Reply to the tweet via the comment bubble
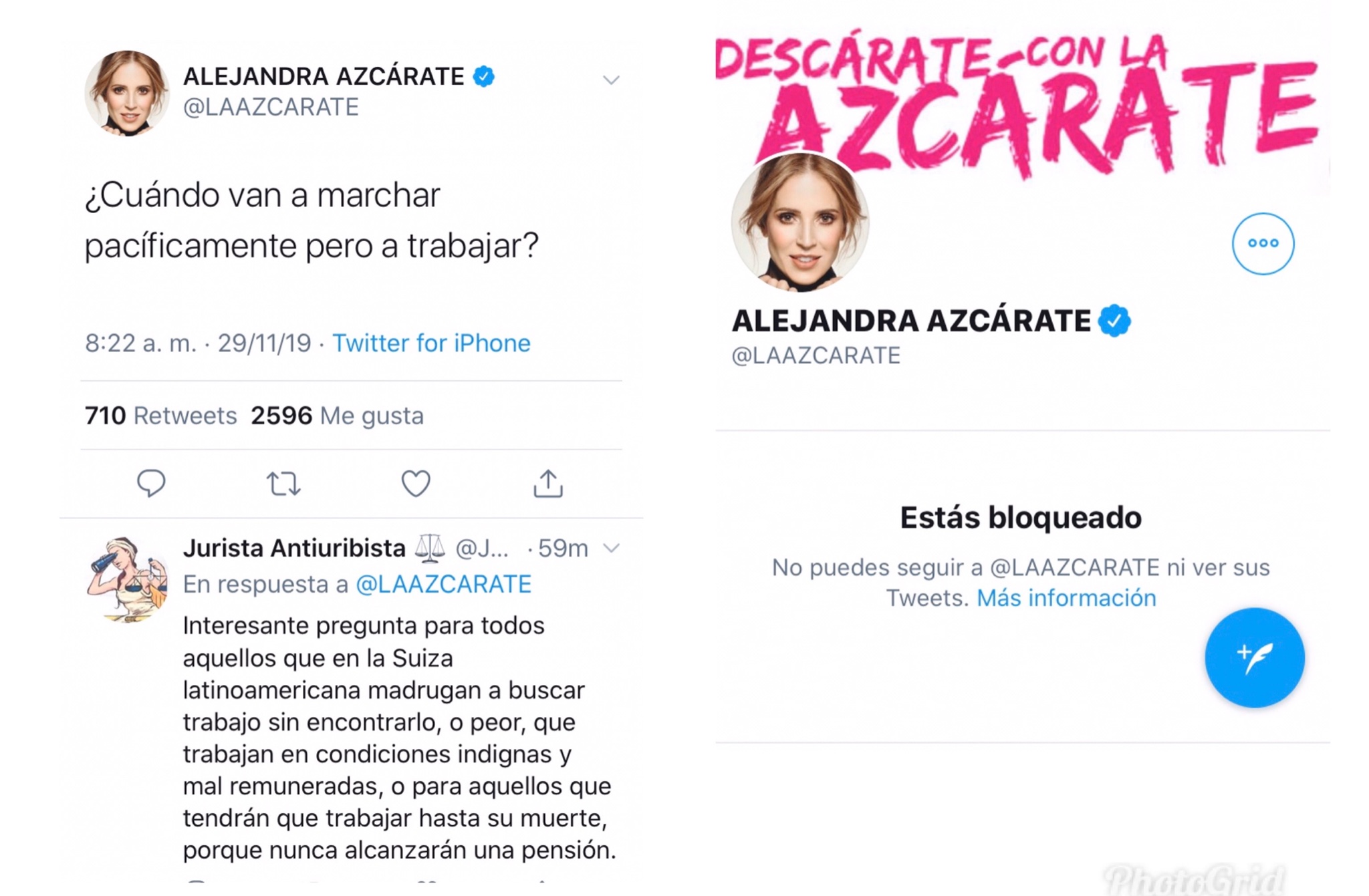Viewport: 1369px width, 896px height. [151, 483]
